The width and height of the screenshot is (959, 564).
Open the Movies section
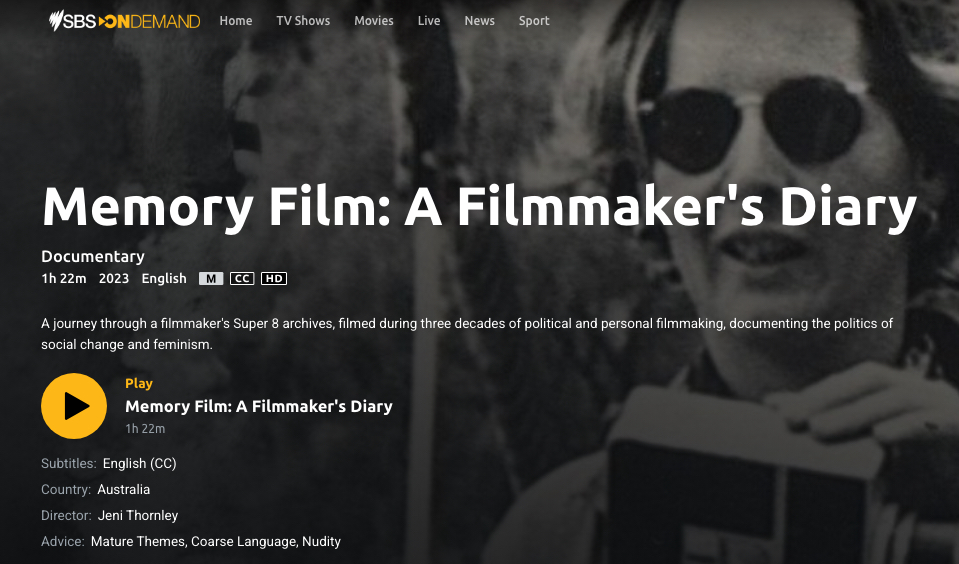pyautogui.click(x=374, y=21)
